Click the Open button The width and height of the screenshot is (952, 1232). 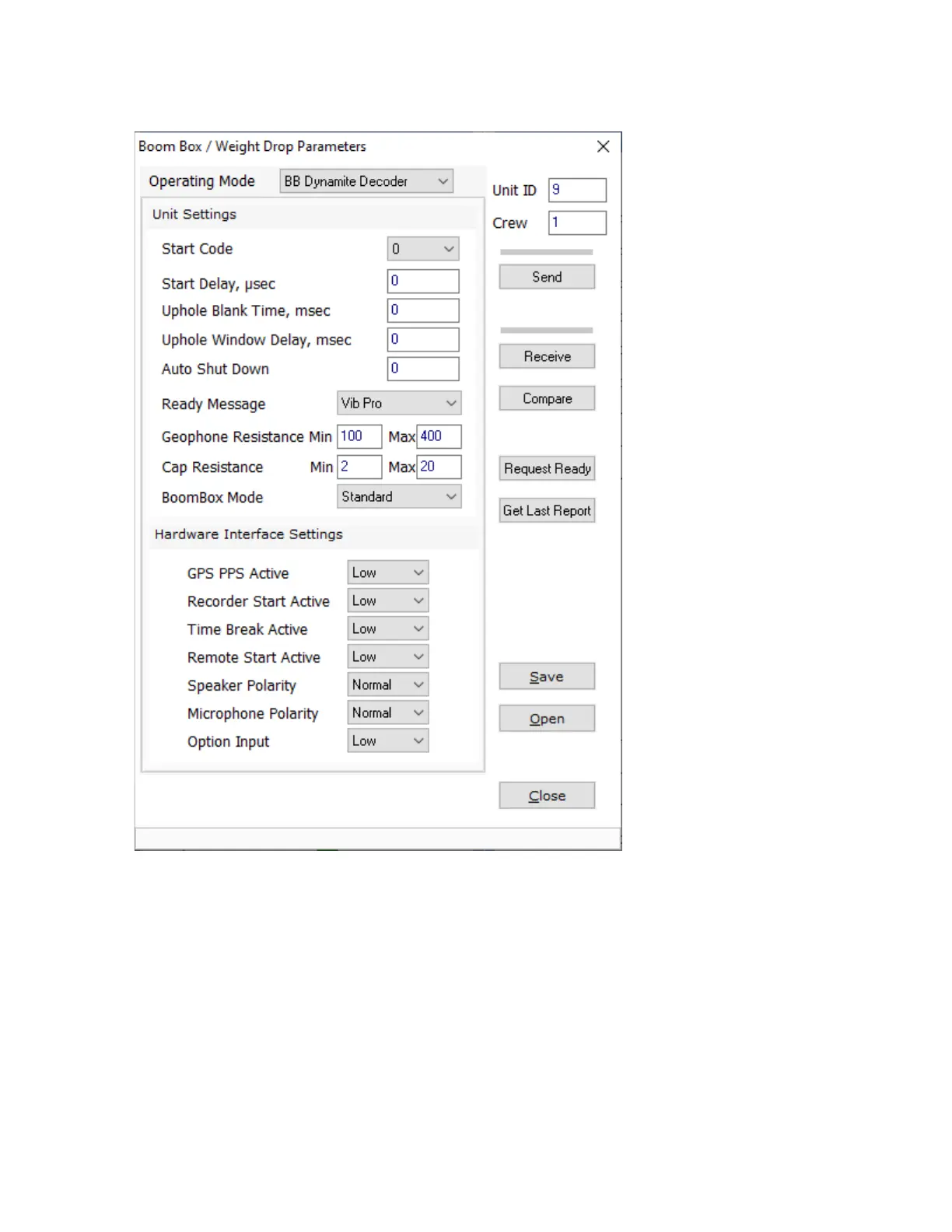pyautogui.click(x=547, y=719)
